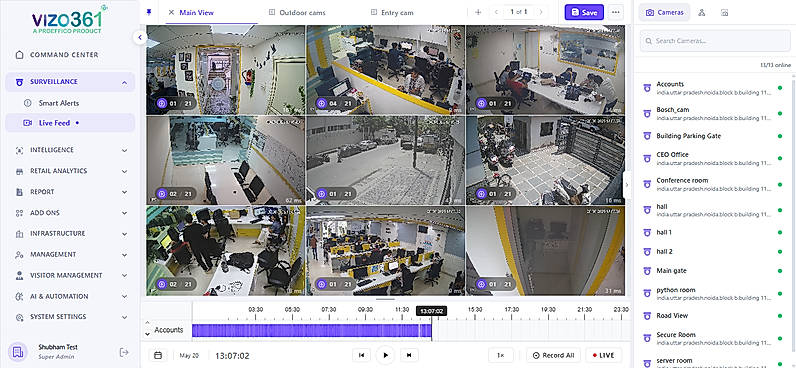Screen dimensions: 796x368
Task: Expand the System Settings menu
Action: 70,317
